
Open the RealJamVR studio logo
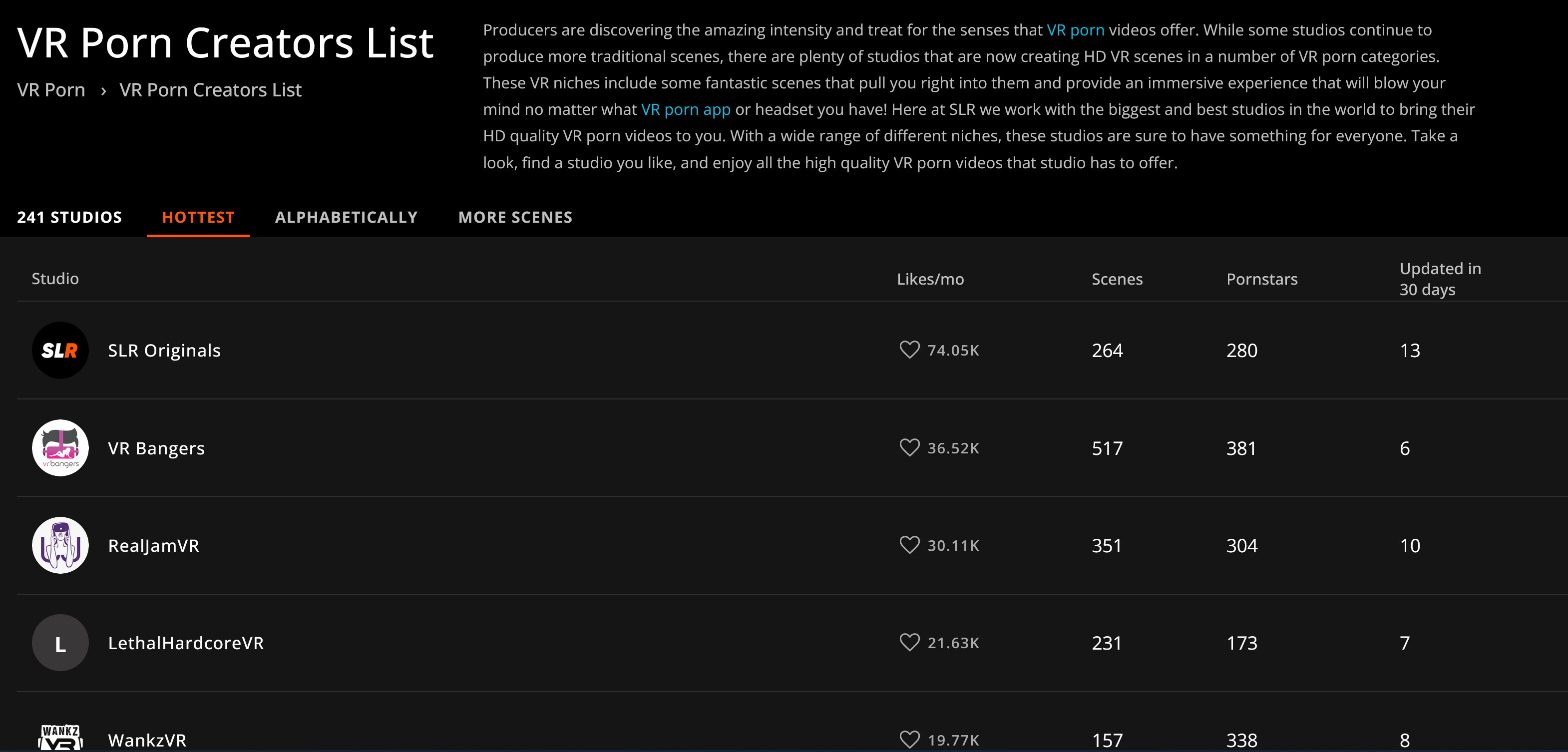click(x=60, y=545)
